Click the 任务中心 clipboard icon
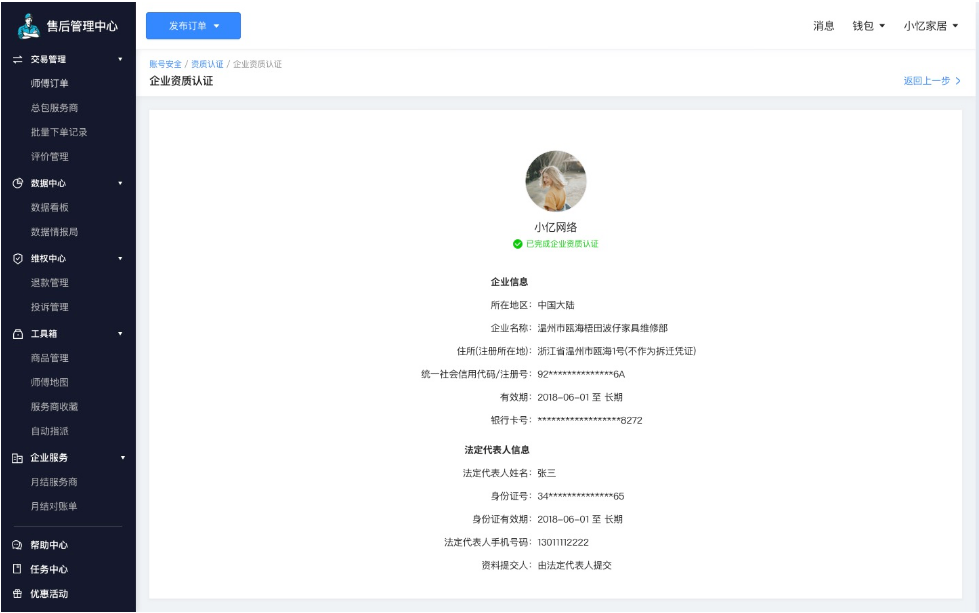The width and height of the screenshot is (979, 613). (17, 569)
